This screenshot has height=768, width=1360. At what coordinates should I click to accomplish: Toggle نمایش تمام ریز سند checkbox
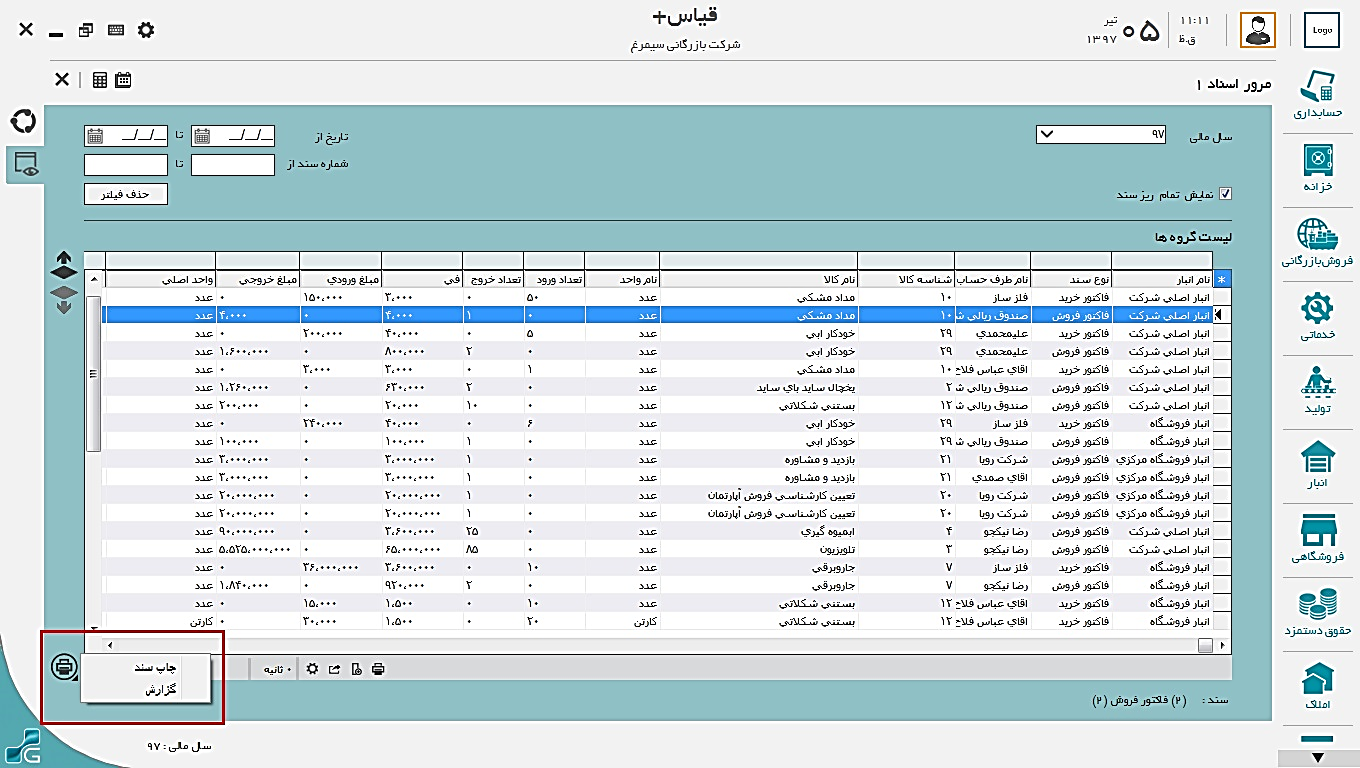tap(1226, 195)
